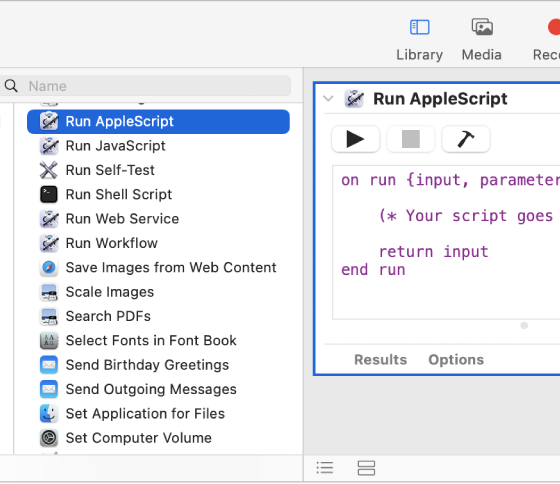This screenshot has height=484, width=560.
Task: Click the script editor text area
Action: (x=446, y=242)
